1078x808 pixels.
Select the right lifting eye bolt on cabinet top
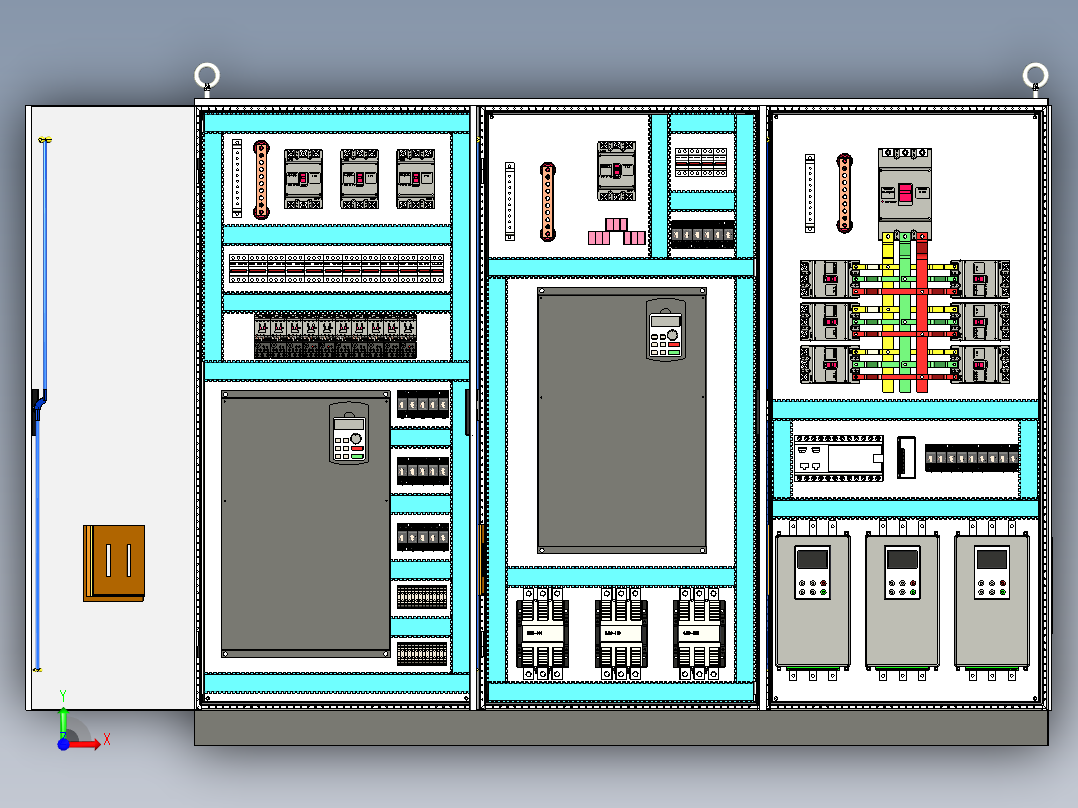point(1035,77)
